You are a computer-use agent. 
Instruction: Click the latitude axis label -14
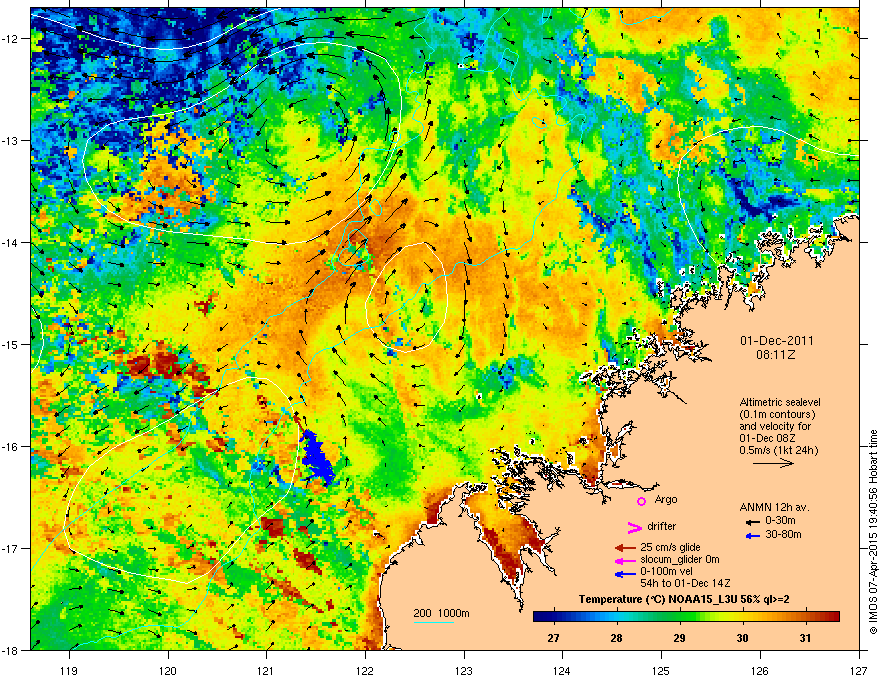coord(10,242)
